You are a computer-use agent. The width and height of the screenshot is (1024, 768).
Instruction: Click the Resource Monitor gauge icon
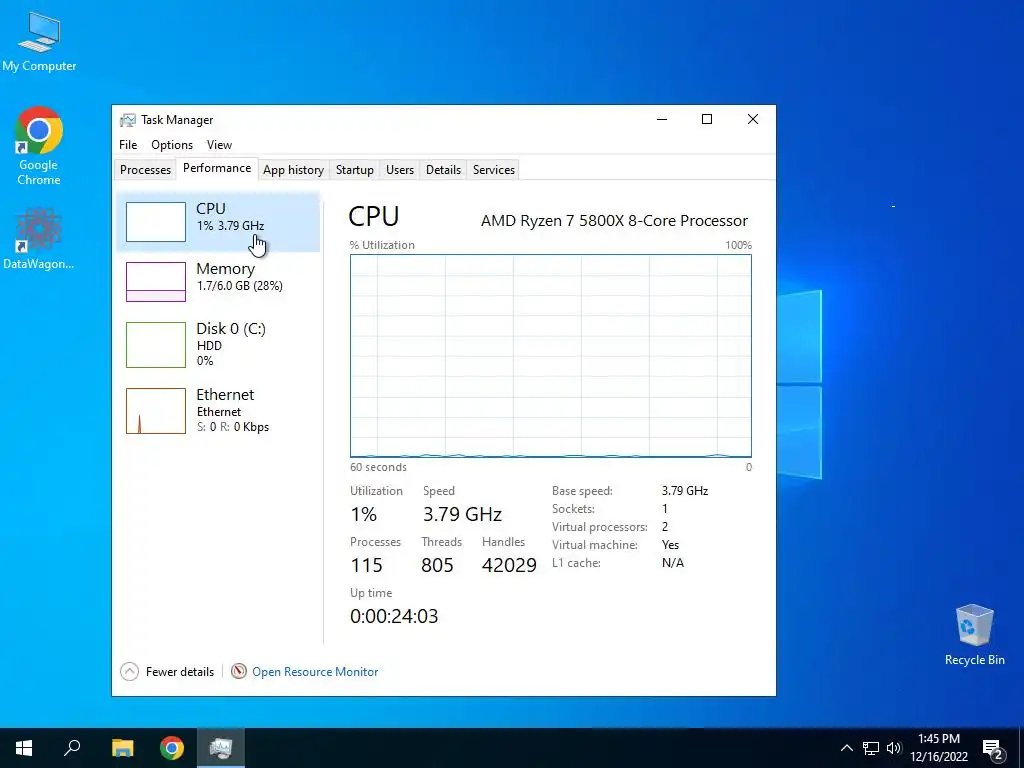238,671
